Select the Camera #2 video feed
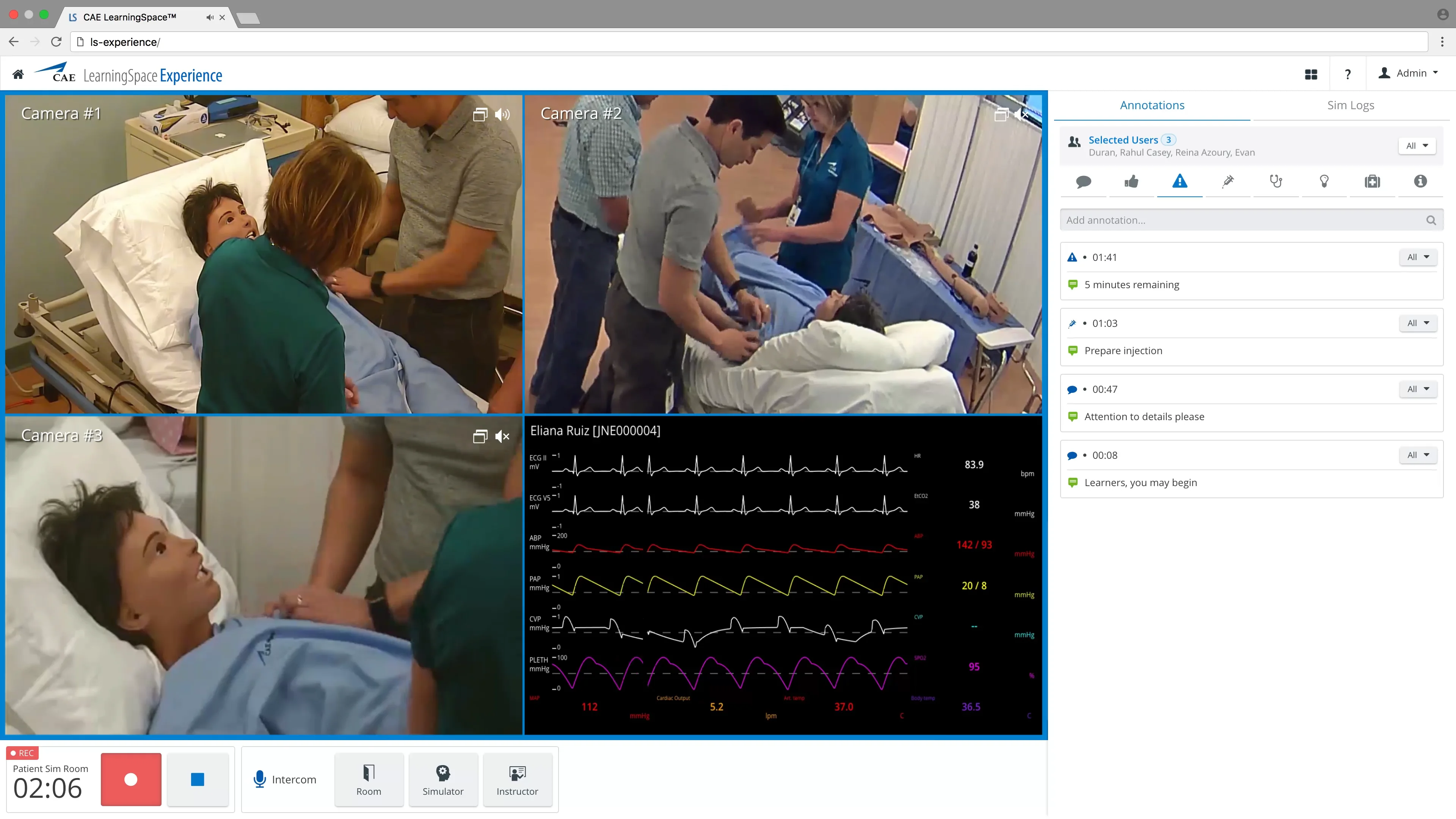Screen dimensions: 1456x819 [783, 254]
